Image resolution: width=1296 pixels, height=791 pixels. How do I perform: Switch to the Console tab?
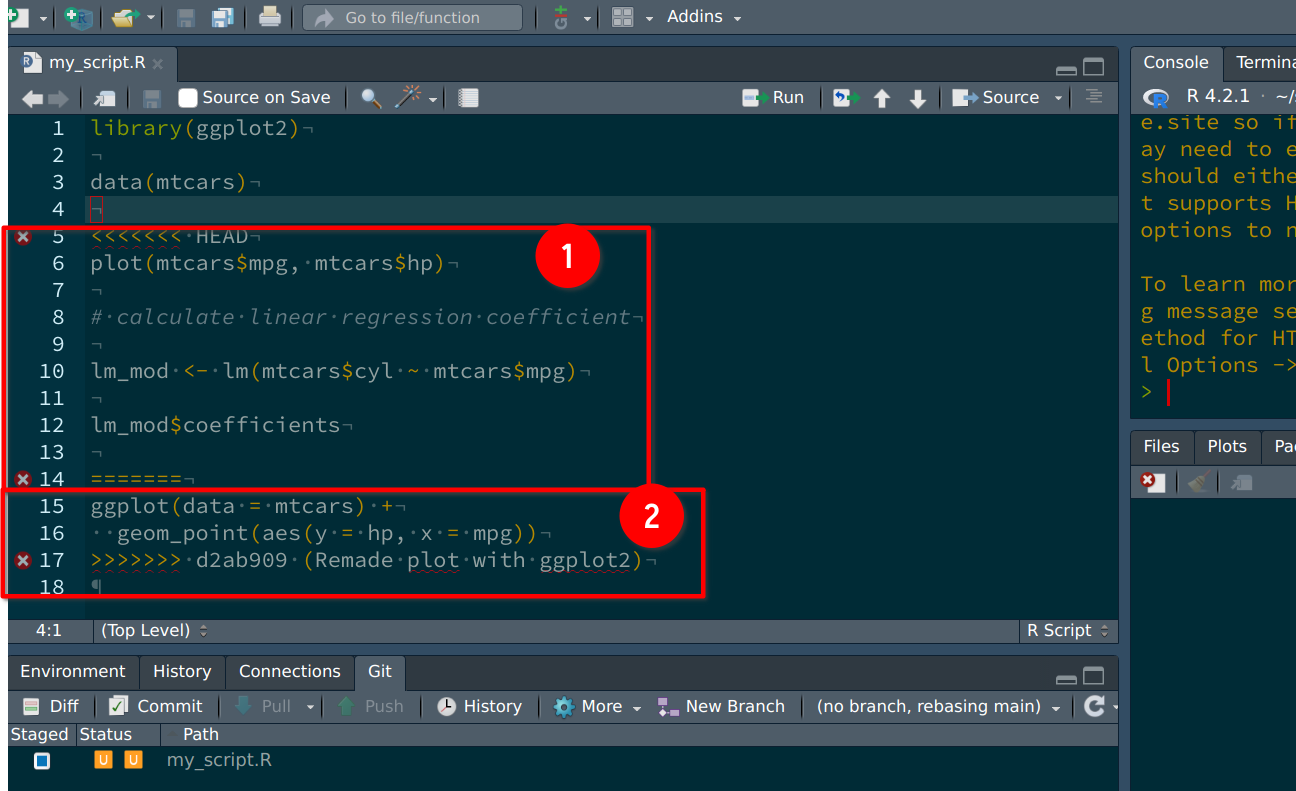[1176, 62]
